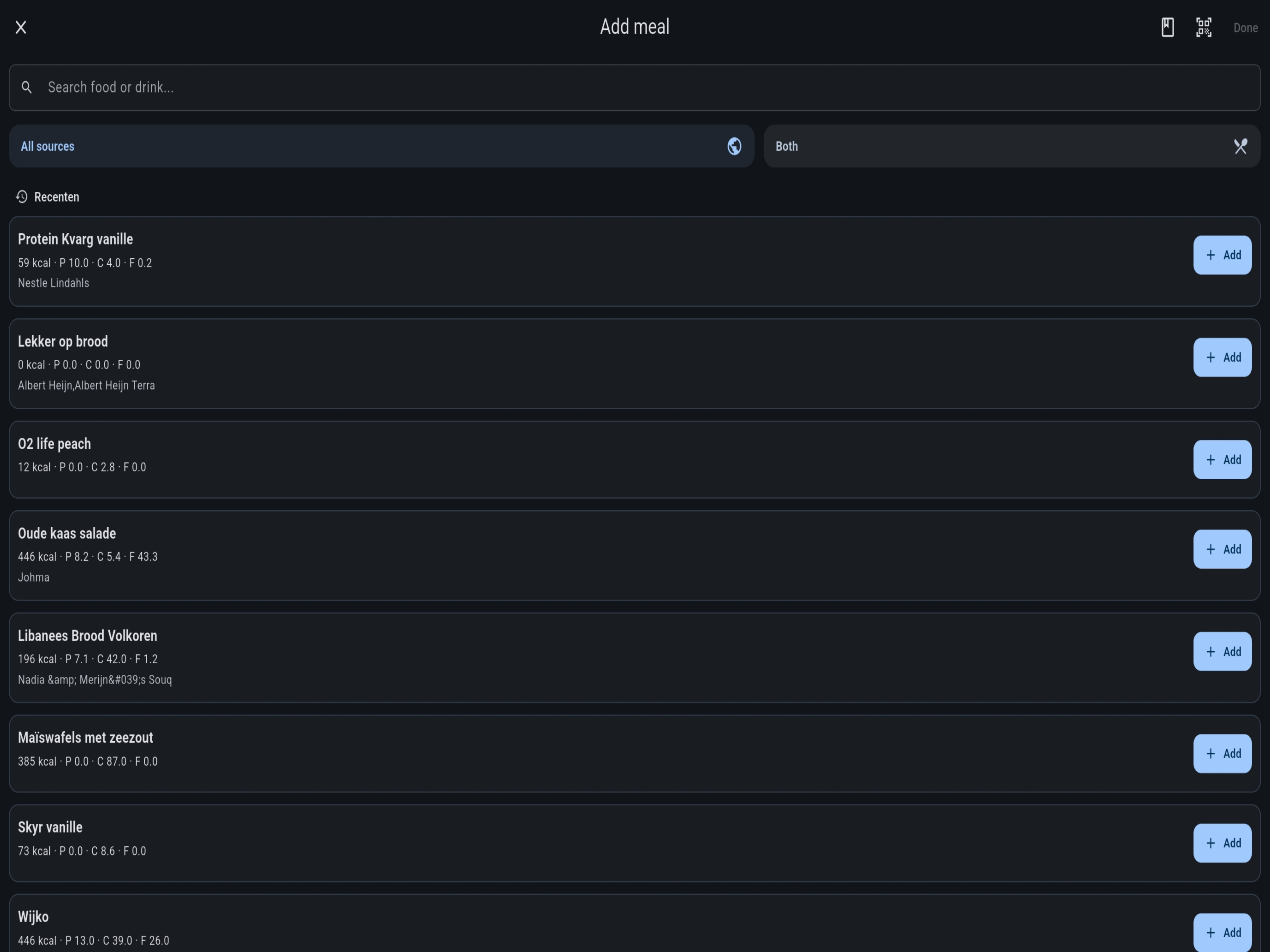The image size is (1270, 952).
Task: Open saved meals bookmark icon
Action: click(1167, 27)
